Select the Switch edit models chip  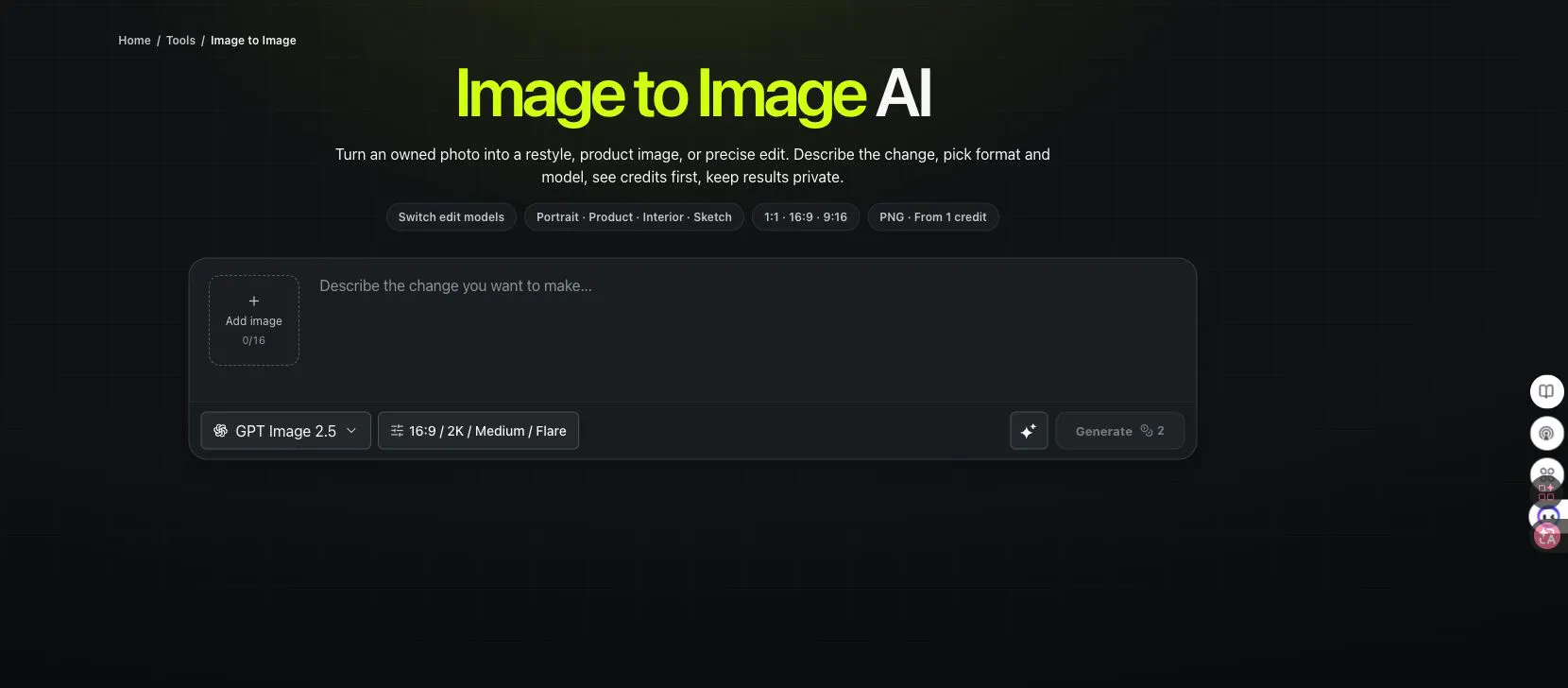(x=452, y=217)
